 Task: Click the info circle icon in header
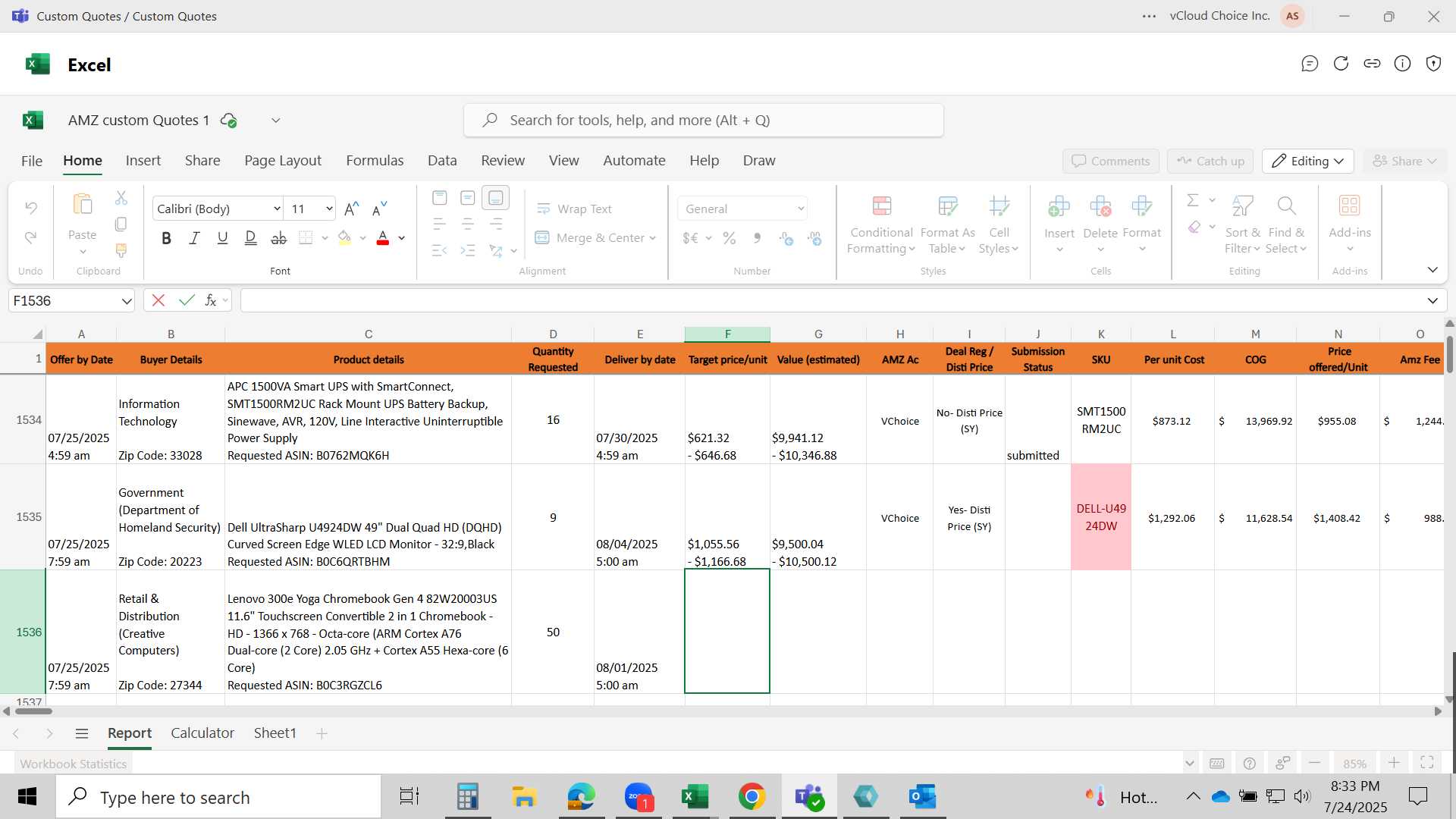[1403, 64]
